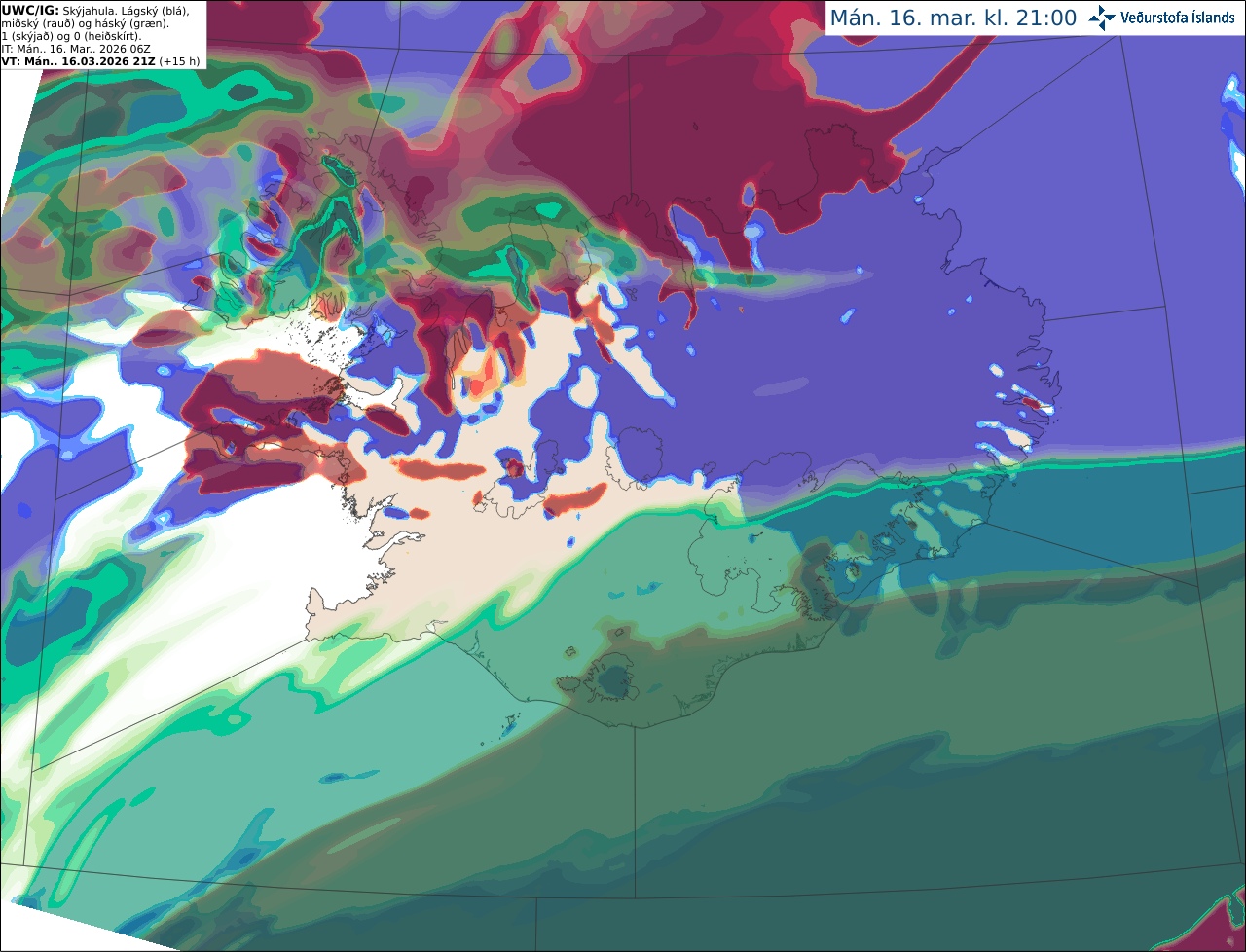Viewport: 1246px width, 952px height.
Task: Click the 'miðský (rauð) og háský (græn).' line
Action: tap(85, 23)
